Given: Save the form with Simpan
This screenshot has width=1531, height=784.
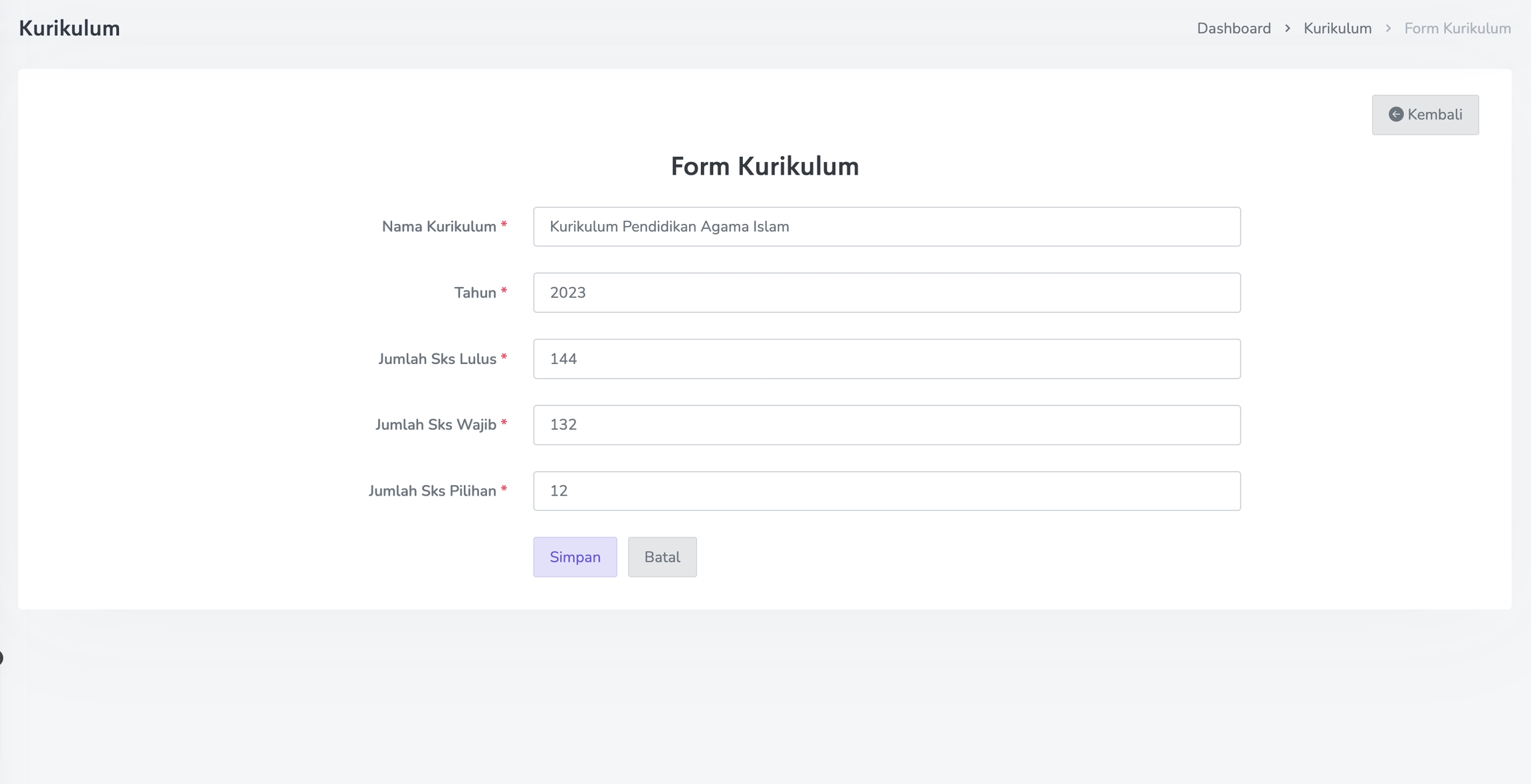Looking at the screenshot, I should [575, 557].
